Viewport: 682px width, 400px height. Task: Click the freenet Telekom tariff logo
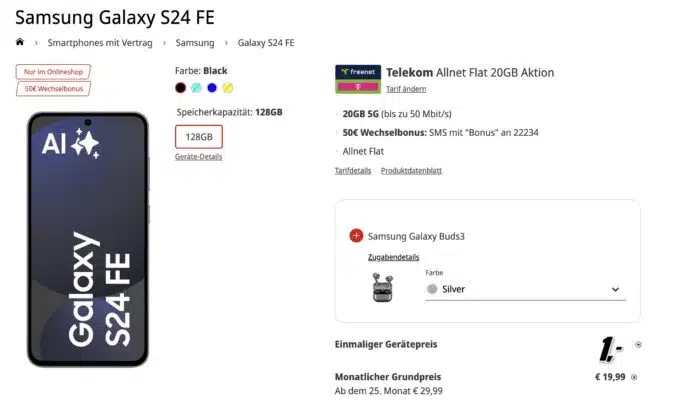point(357,80)
